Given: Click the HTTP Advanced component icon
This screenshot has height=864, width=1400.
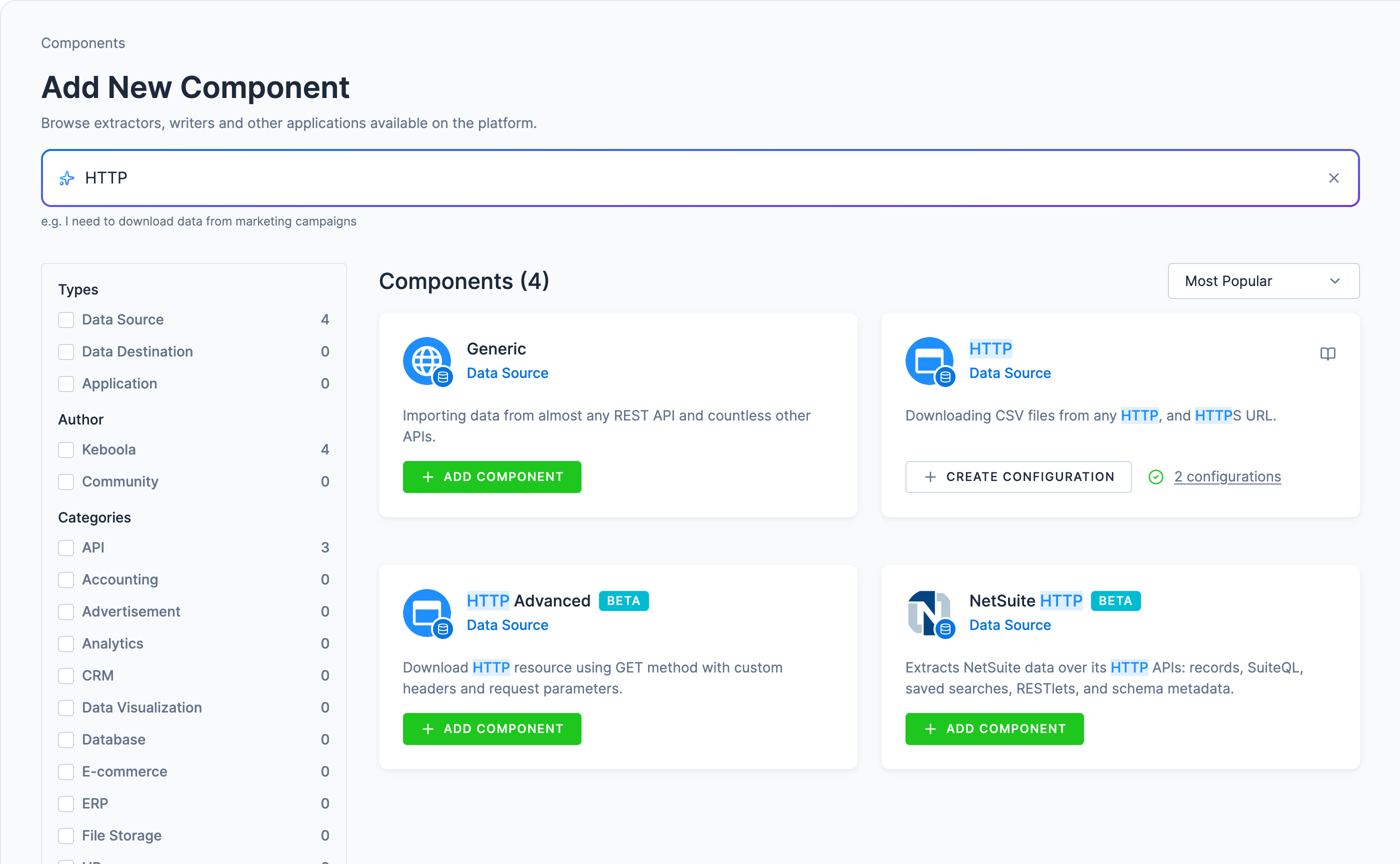Looking at the screenshot, I should [427, 613].
